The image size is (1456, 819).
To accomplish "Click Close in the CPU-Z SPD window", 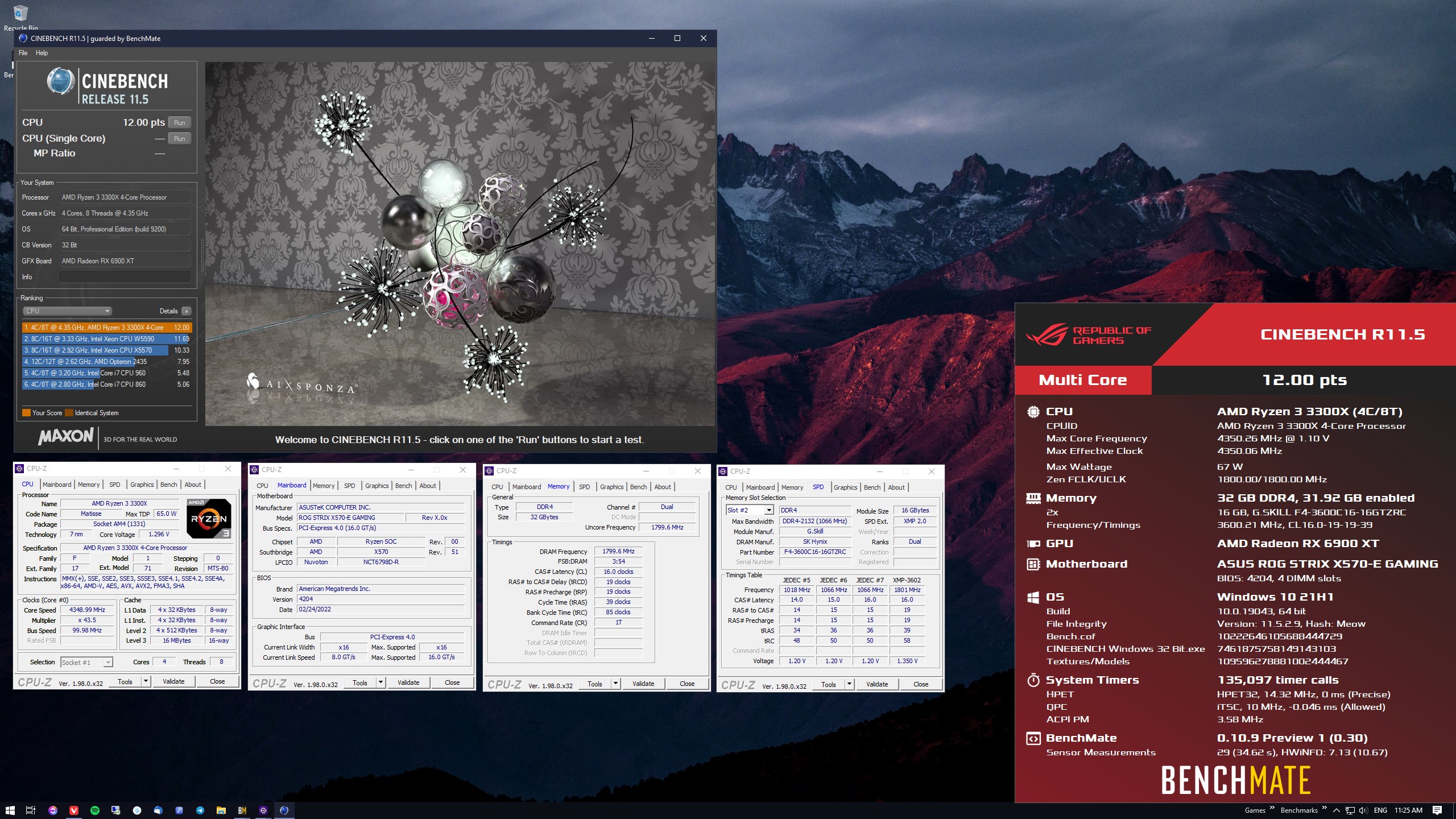I will 921,684.
